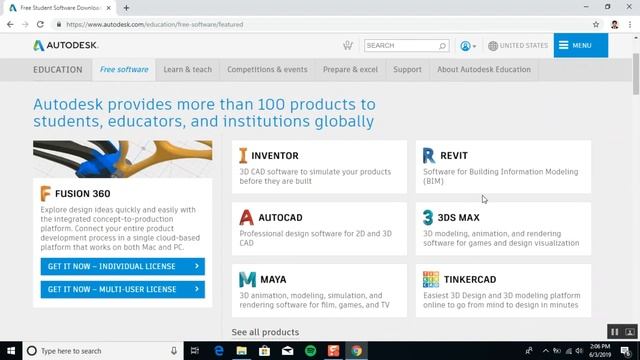The height and width of the screenshot is (360, 640).
Task: Bookmark this page with star icon
Action: pyautogui.click(x=596, y=24)
